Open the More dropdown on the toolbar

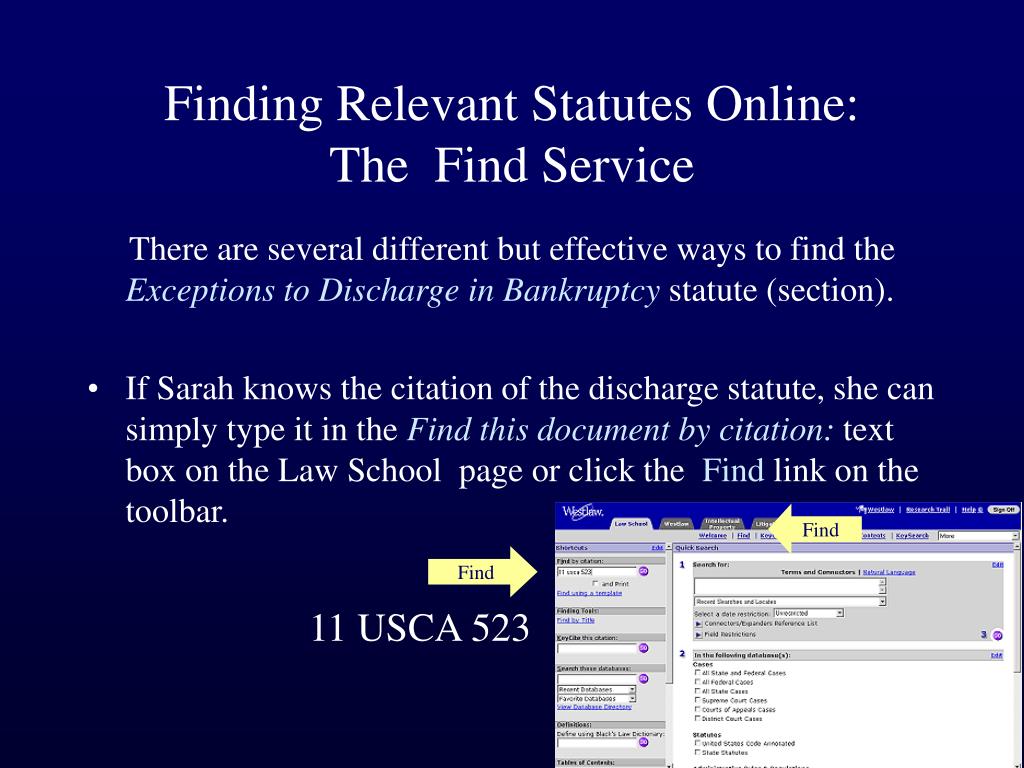tap(978, 536)
